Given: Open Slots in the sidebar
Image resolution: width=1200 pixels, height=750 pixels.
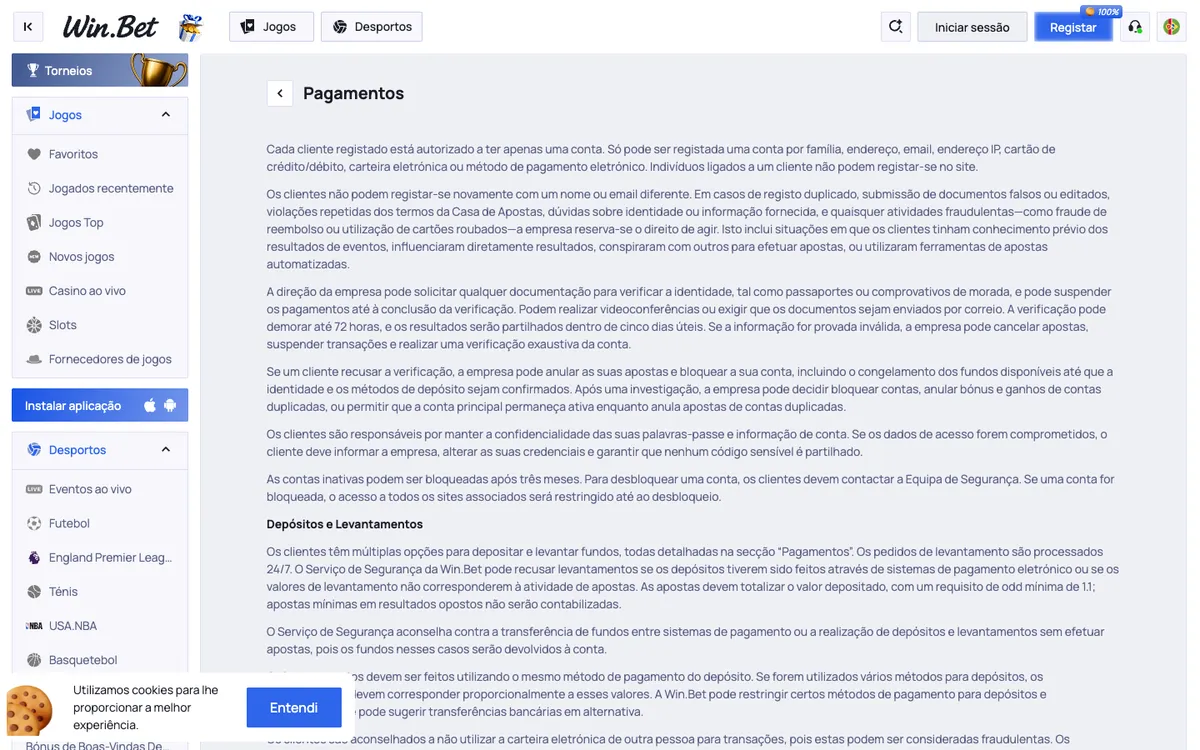Looking at the screenshot, I should tap(63, 325).
